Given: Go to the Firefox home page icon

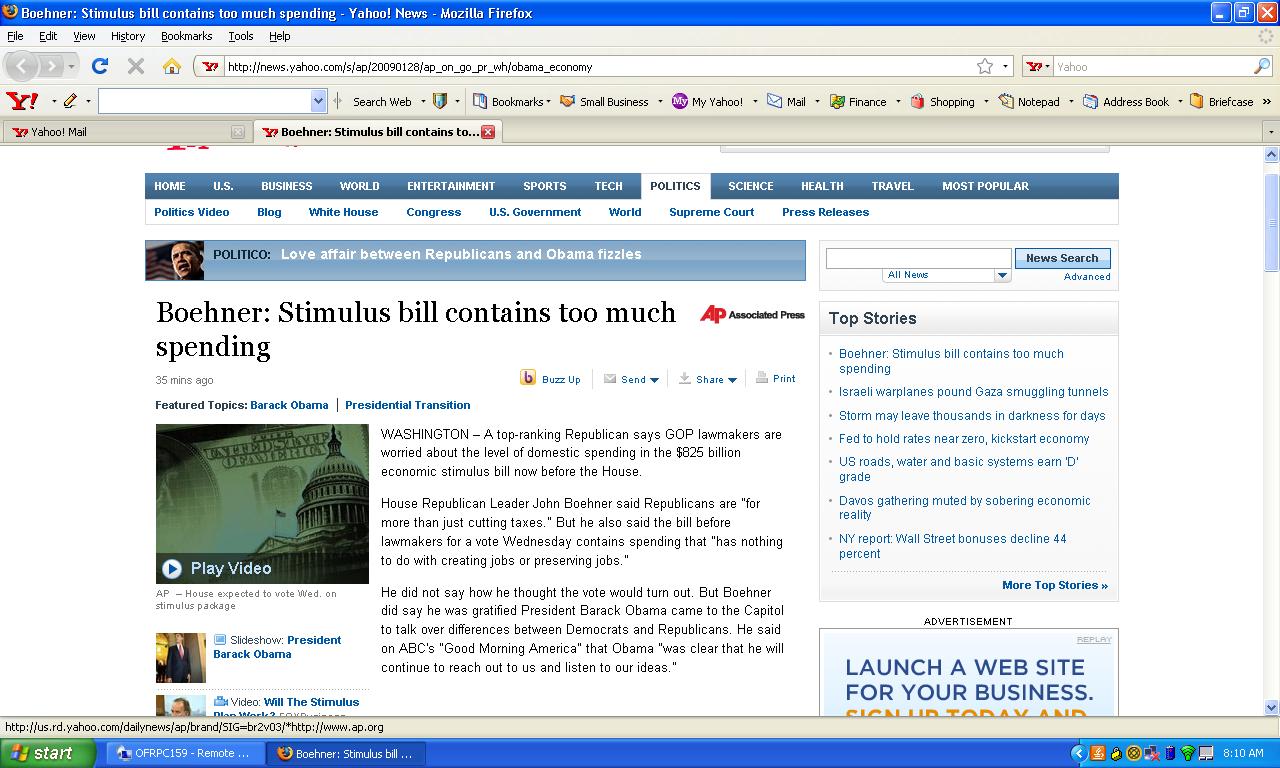Looking at the screenshot, I should coord(172,66).
